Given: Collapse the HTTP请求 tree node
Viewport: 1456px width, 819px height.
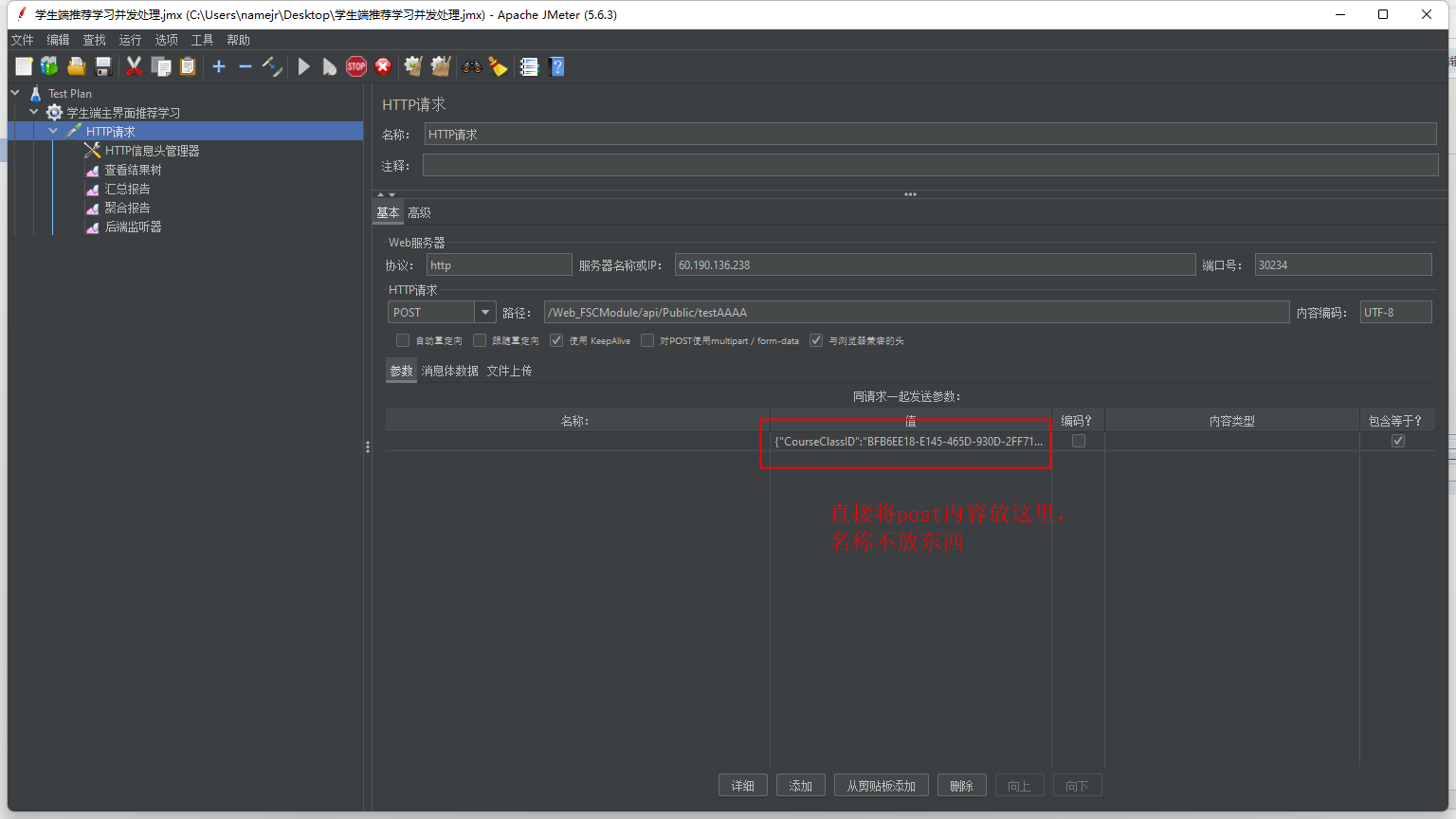Looking at the screenshot, I should click(x=53, y=131).
